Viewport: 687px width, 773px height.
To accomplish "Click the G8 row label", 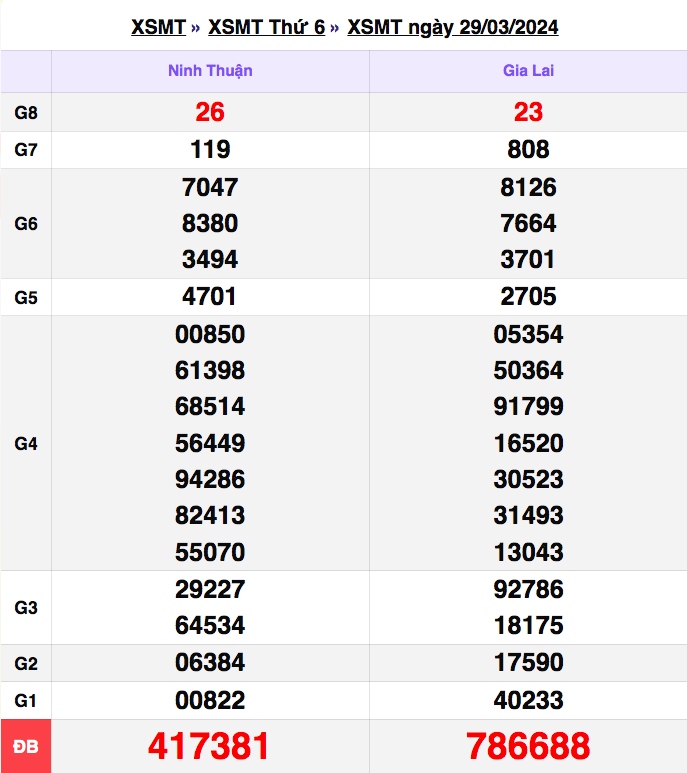I will coord(26,113).
